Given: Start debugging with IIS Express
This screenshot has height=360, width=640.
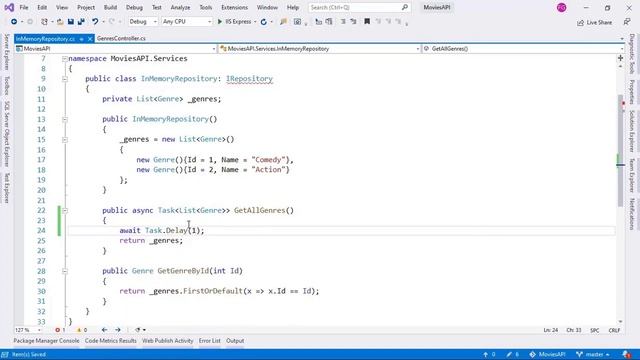Looking at the screenshot, I should coord(234,22).
